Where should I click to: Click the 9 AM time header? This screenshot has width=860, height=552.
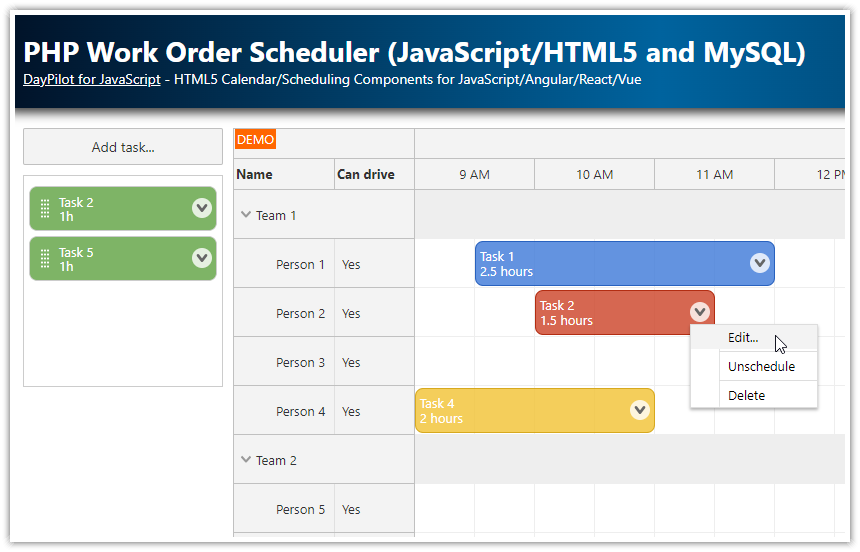click(474, 174)
